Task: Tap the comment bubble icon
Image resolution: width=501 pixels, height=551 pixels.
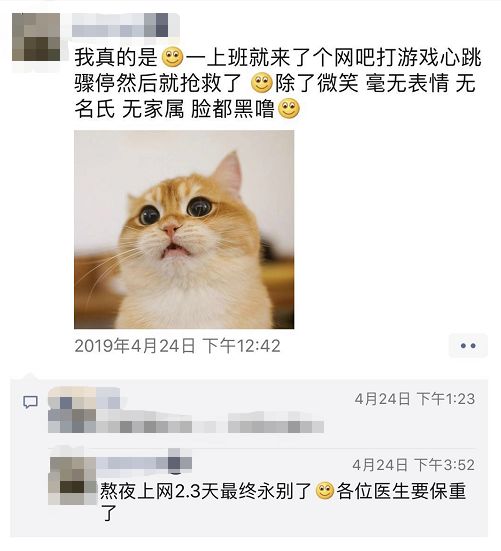Action: click(x=30, y=402)
